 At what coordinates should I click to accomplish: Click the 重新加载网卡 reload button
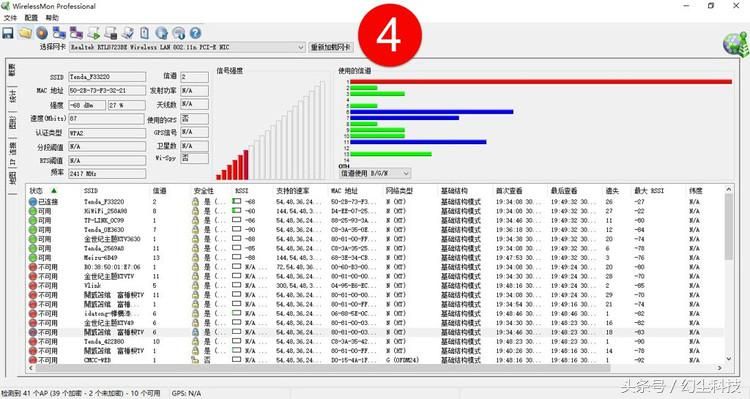[331, 47]
